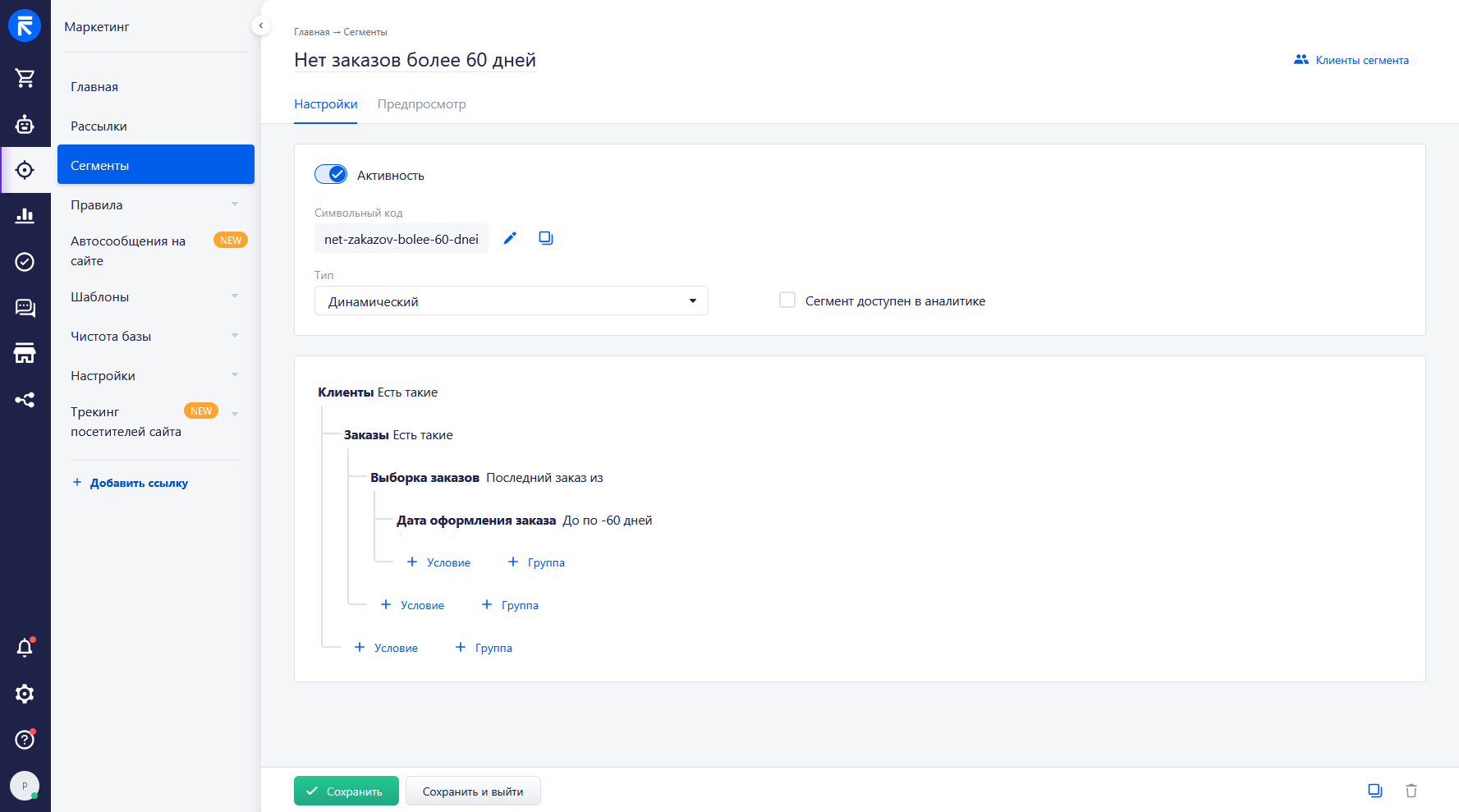Click the Заказы Есть такие condition
This screenshot has width=1459, height=812.
coord(398,435)
